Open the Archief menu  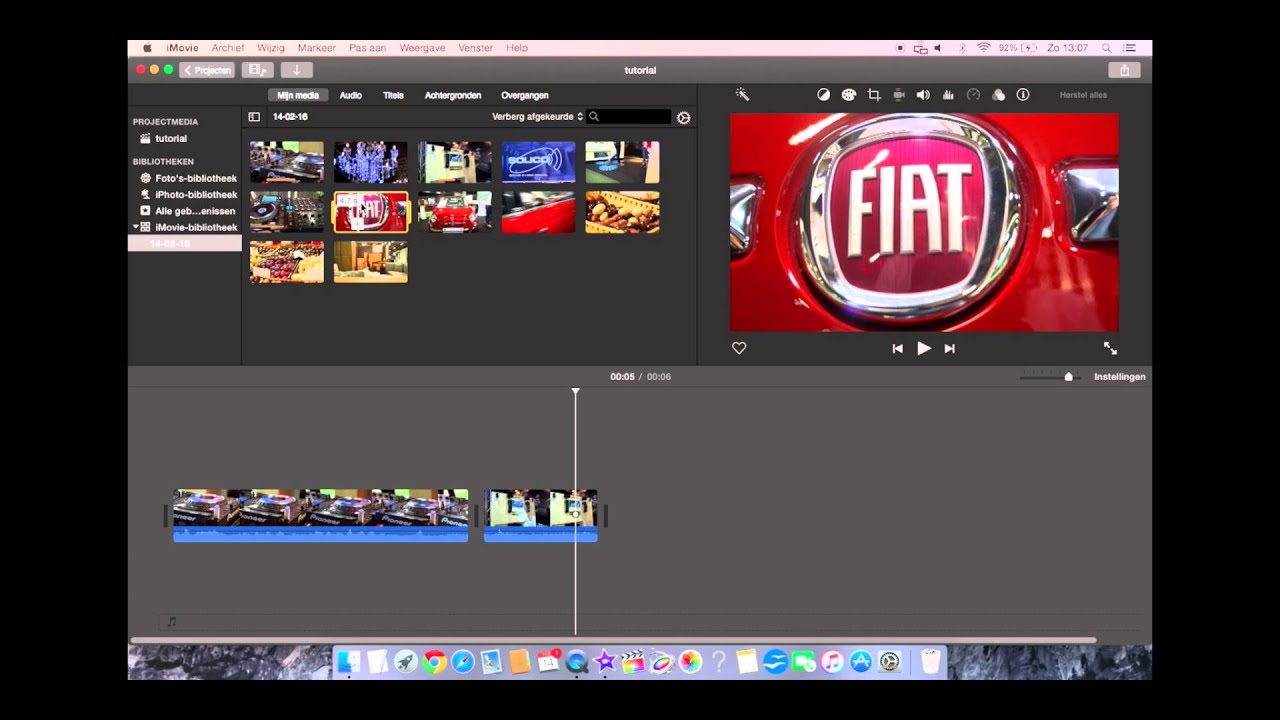pos(228,48)
